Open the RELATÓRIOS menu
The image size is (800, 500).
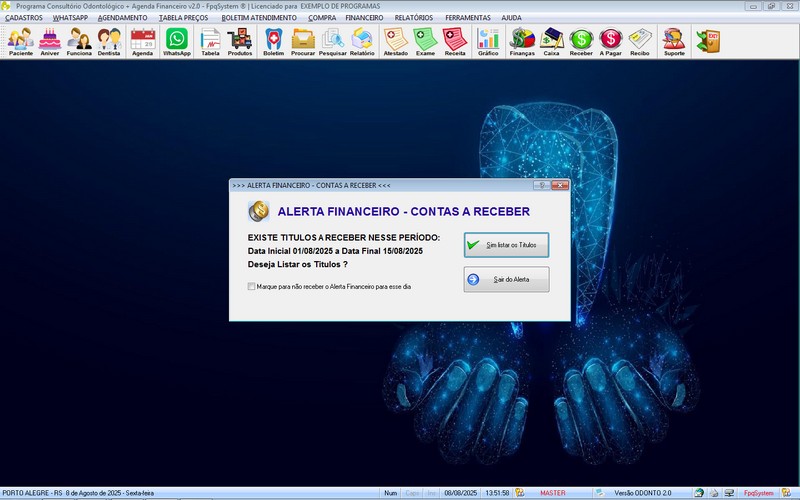pyautogui.click(x=414, y=17)
